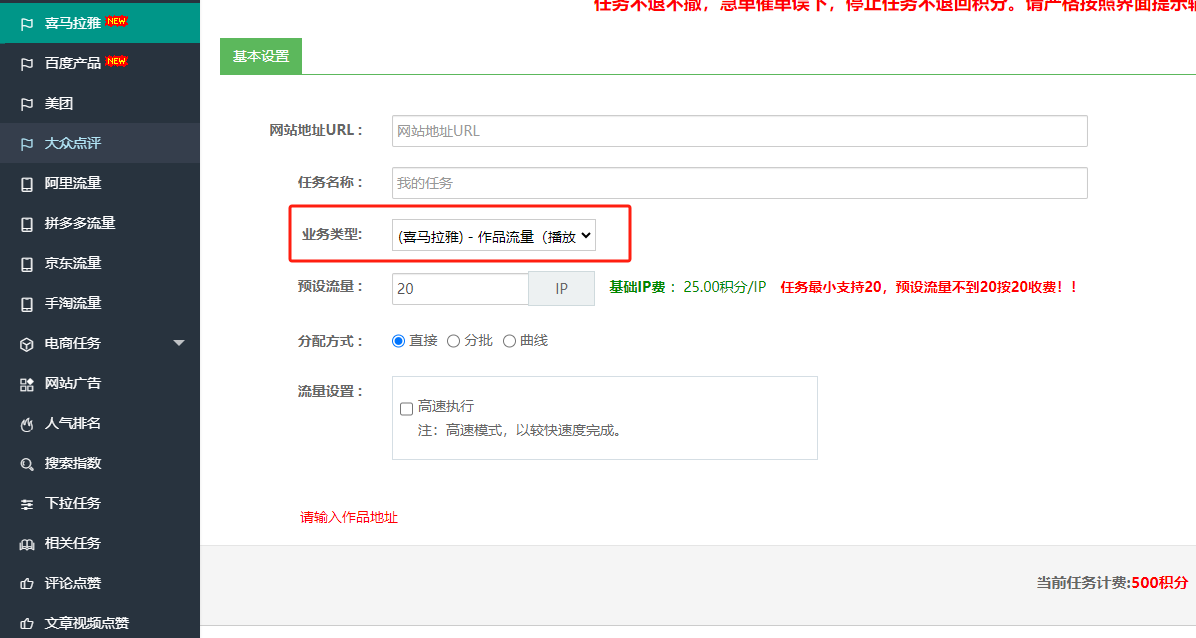Viewport: 1196px width, 638px height.
Task: Open 拼多多流量 in the sidebar
Action: point(100,223)
